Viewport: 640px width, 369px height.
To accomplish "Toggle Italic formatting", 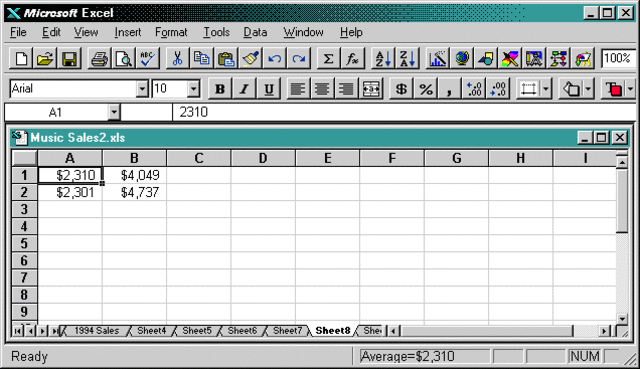I will tap(244, 89).
